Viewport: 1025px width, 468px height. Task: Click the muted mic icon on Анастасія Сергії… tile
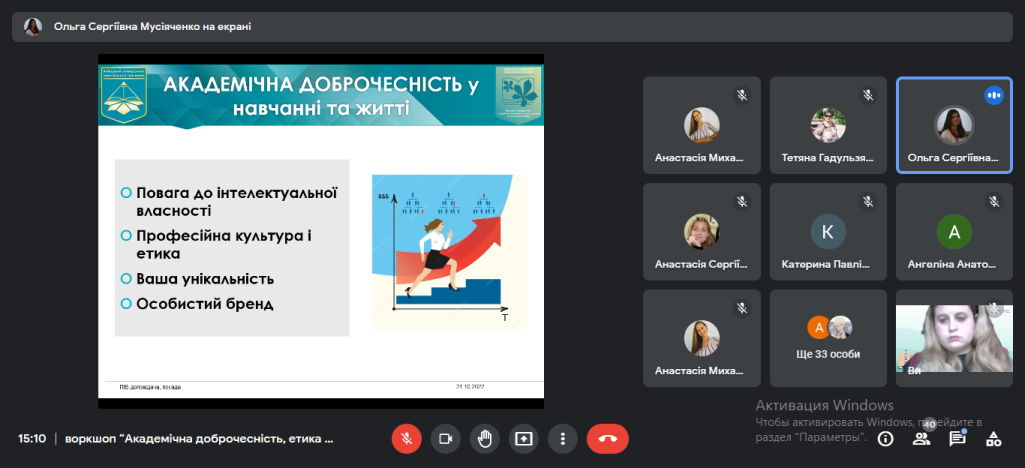[x=741, y=201]
